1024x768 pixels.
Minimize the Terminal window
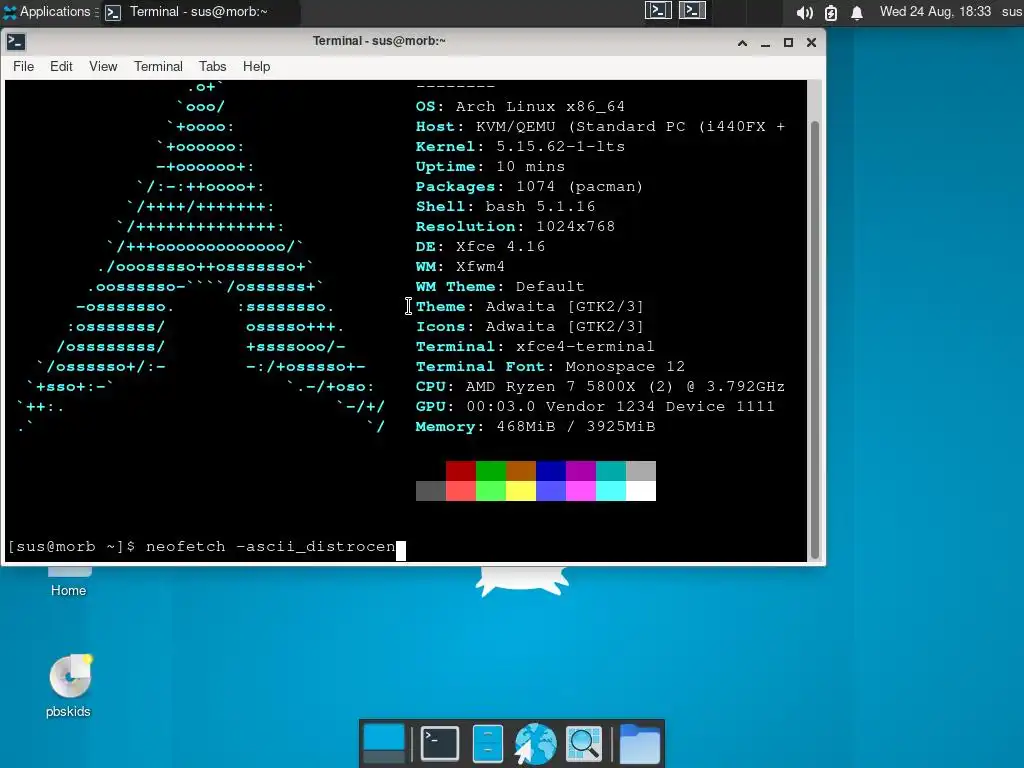(765, 43)
